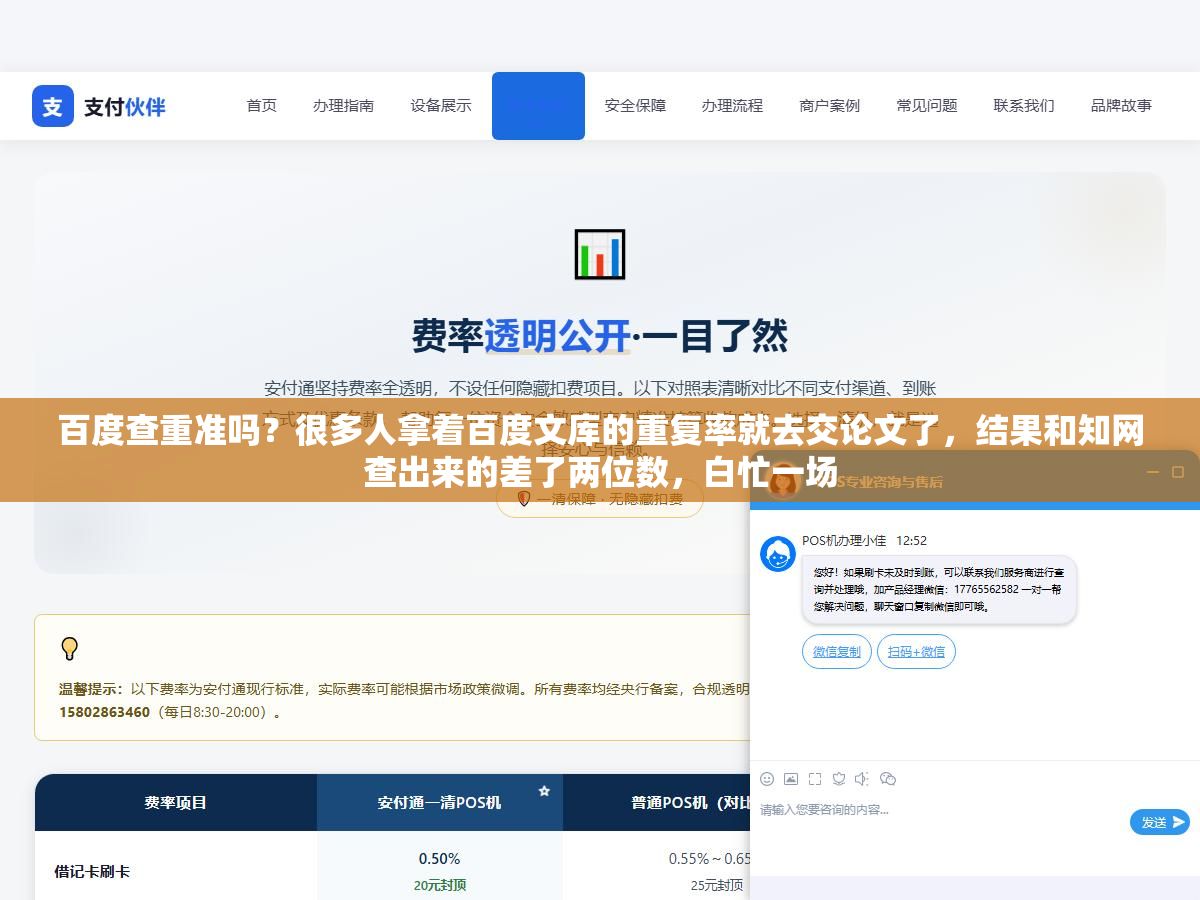The image size is (1200, 900).
Task: Click the screenshot capture icon in chat
Action: tap(815, 778)
